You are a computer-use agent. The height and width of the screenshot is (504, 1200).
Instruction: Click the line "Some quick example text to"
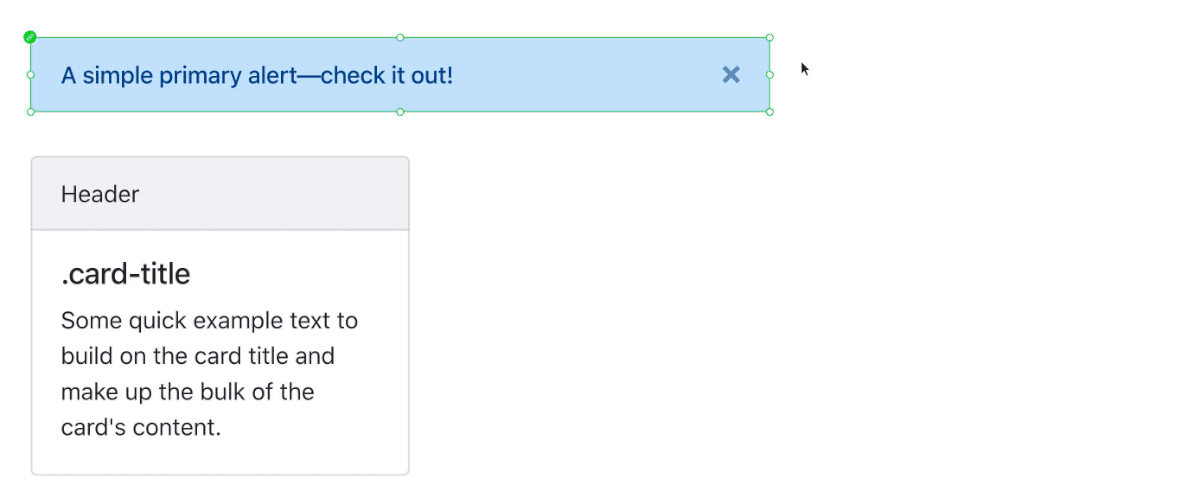coord(209,321)
